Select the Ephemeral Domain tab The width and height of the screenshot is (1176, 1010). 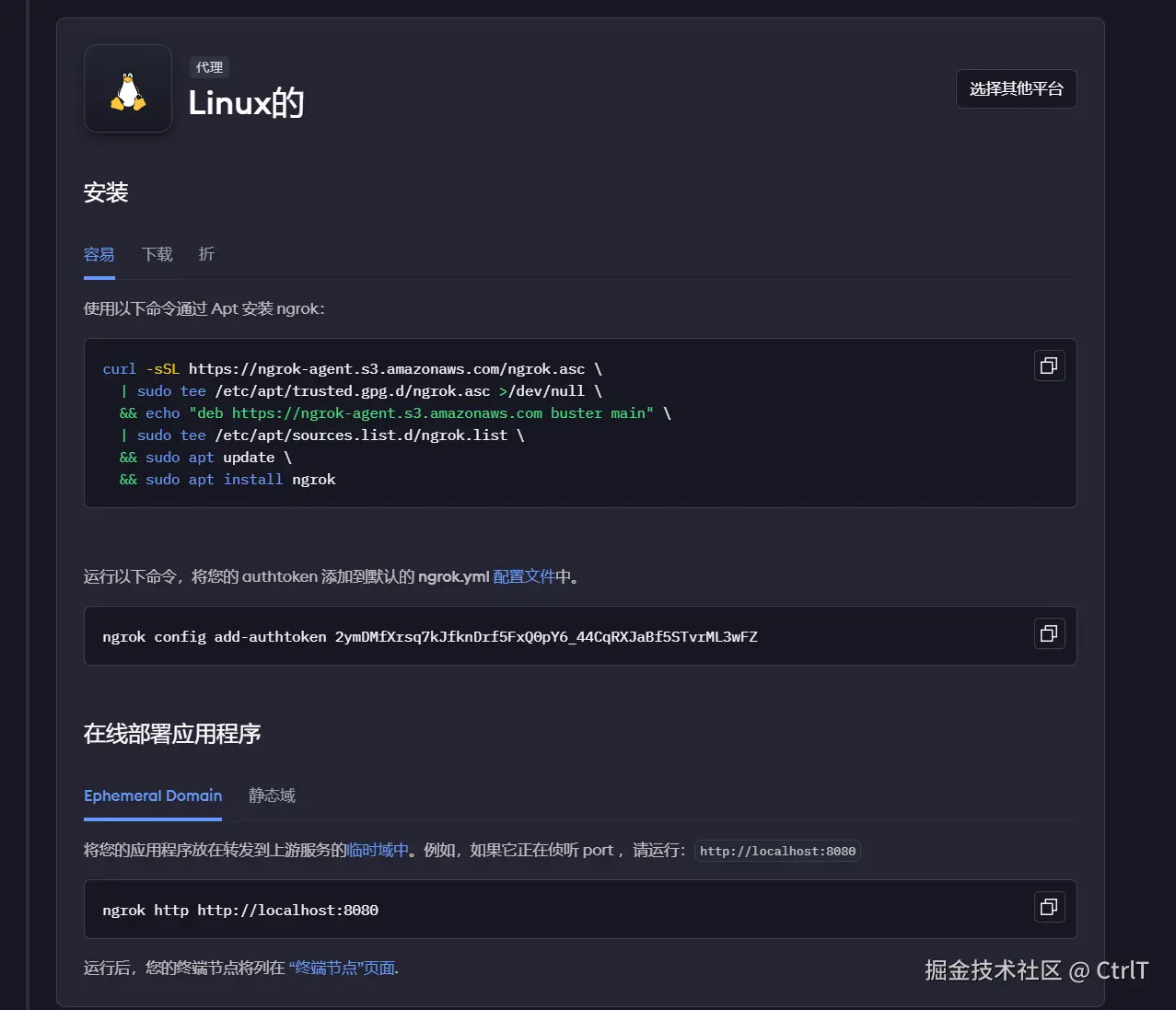pyautogui.click(x=153, y=796)
